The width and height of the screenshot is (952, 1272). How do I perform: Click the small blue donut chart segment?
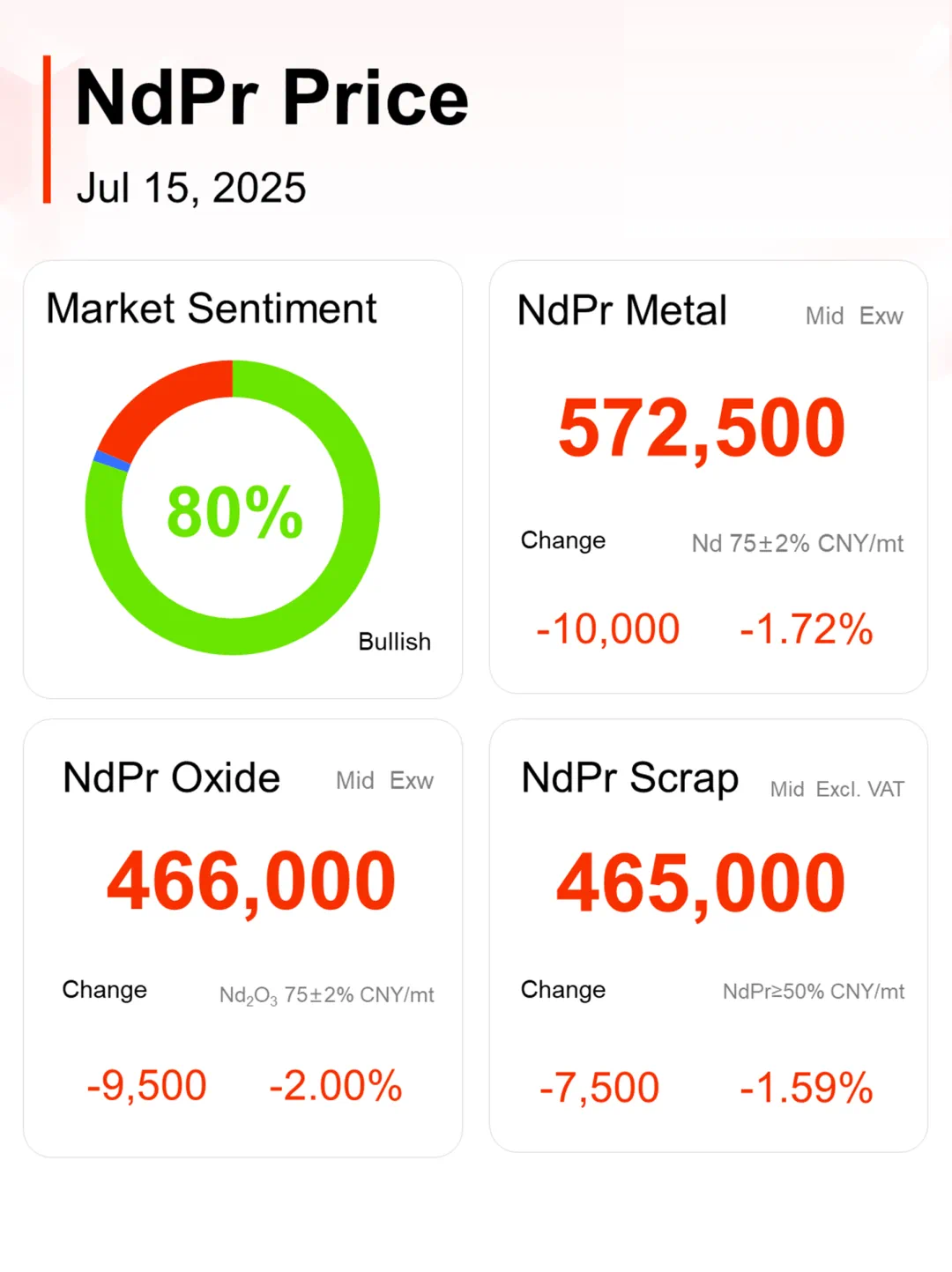pyautogui.click(x=112, y=460)
